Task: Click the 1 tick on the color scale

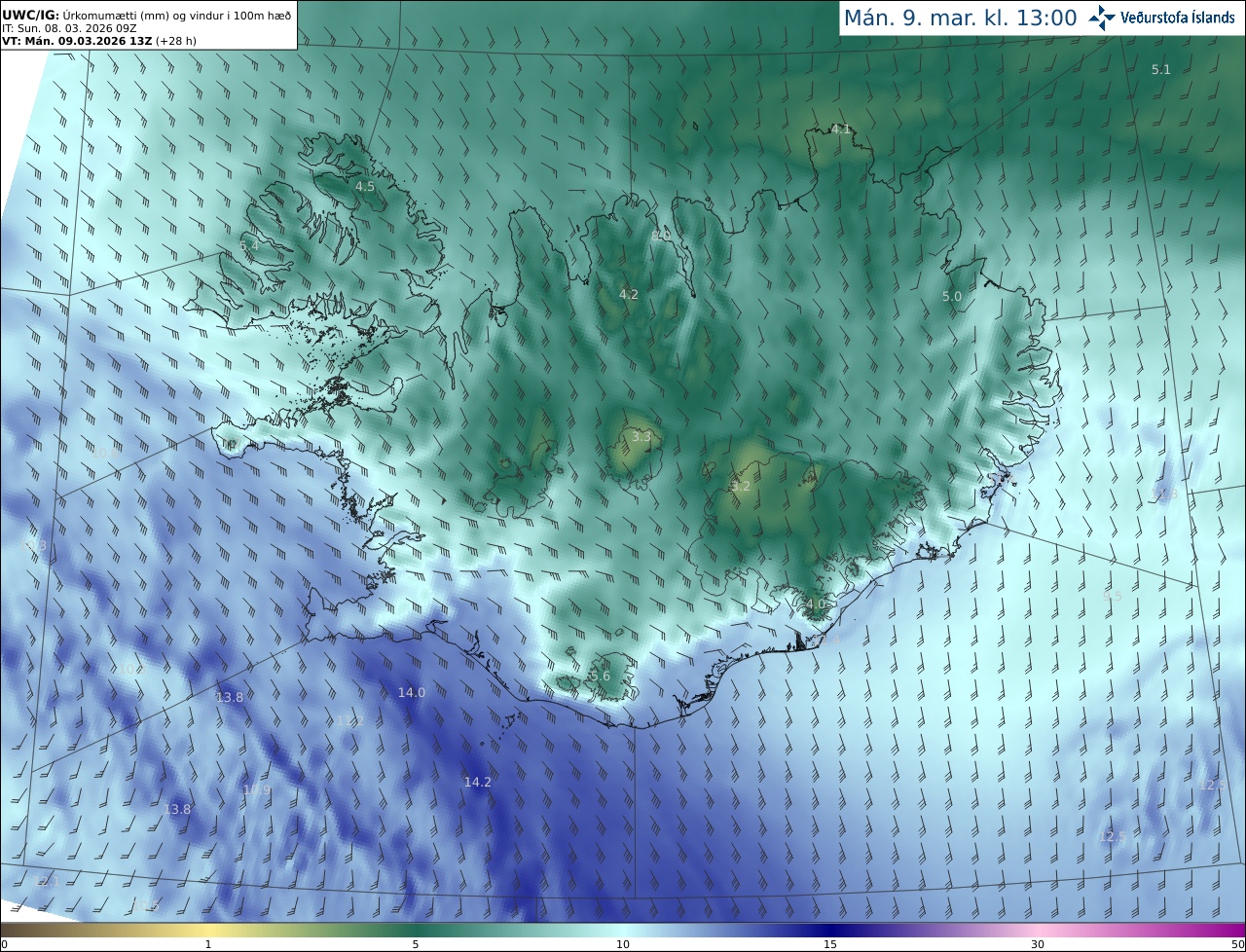Action: coord(208,944)
